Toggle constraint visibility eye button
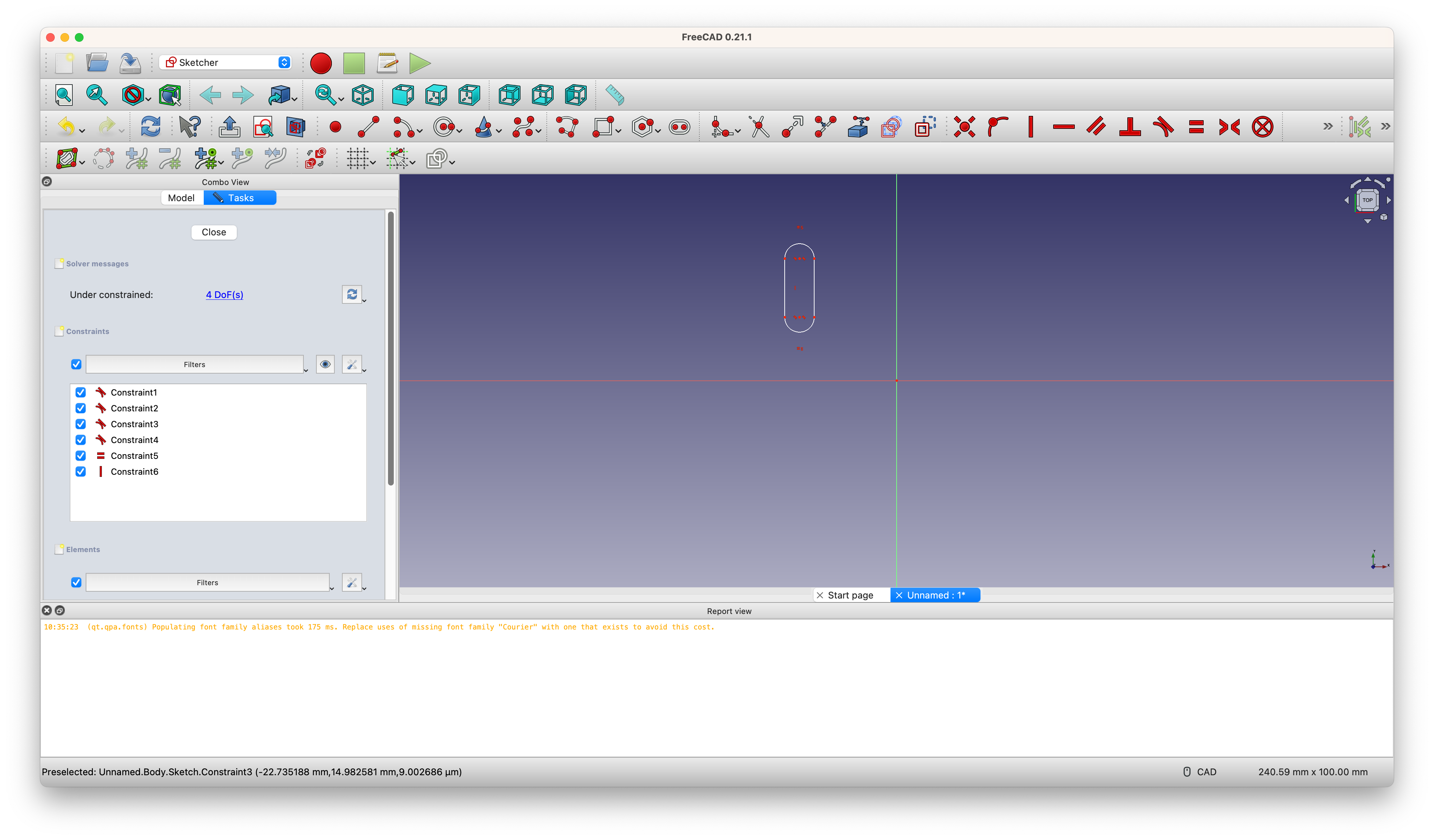 point(325,364)
